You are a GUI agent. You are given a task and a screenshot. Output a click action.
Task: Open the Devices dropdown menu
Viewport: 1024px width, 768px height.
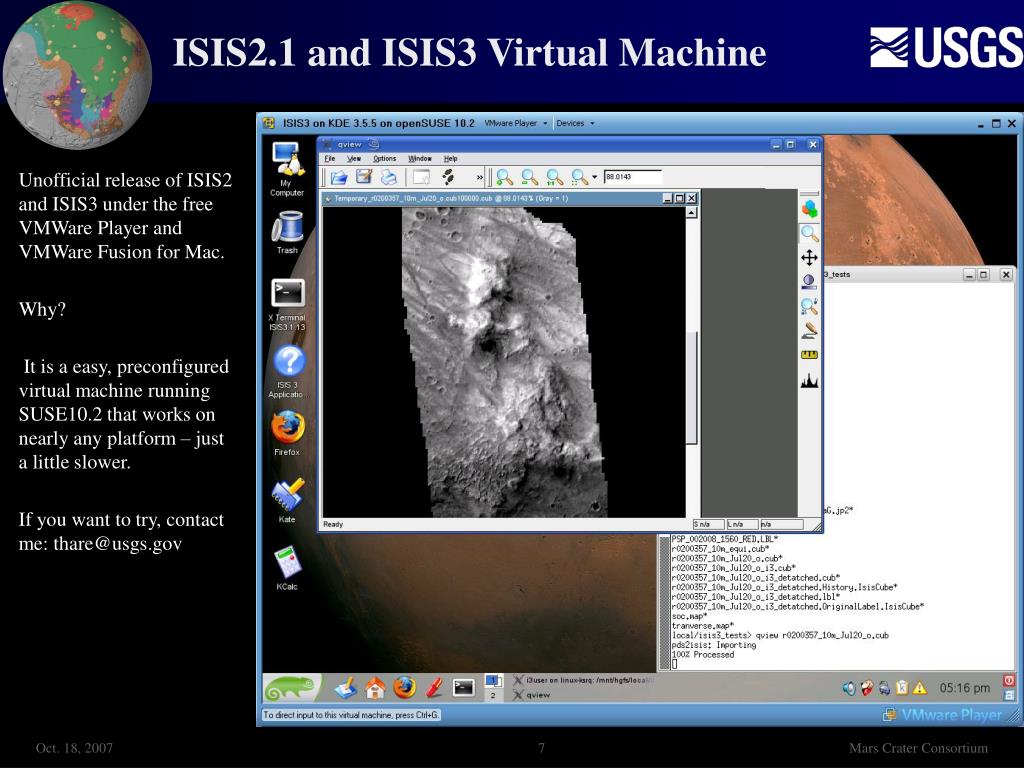[575, 123]
